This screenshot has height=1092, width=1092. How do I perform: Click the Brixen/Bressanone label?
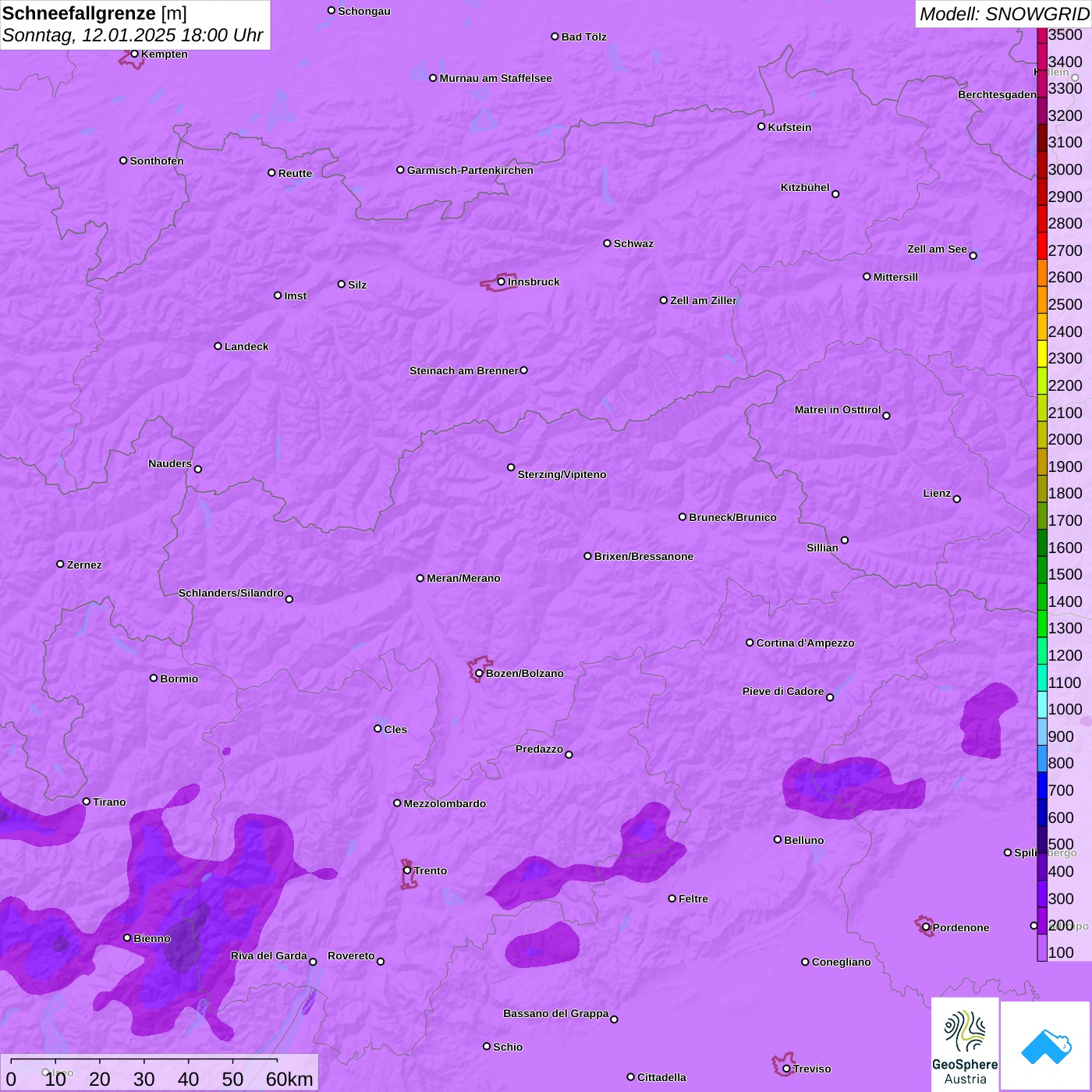tap(643, 556)
